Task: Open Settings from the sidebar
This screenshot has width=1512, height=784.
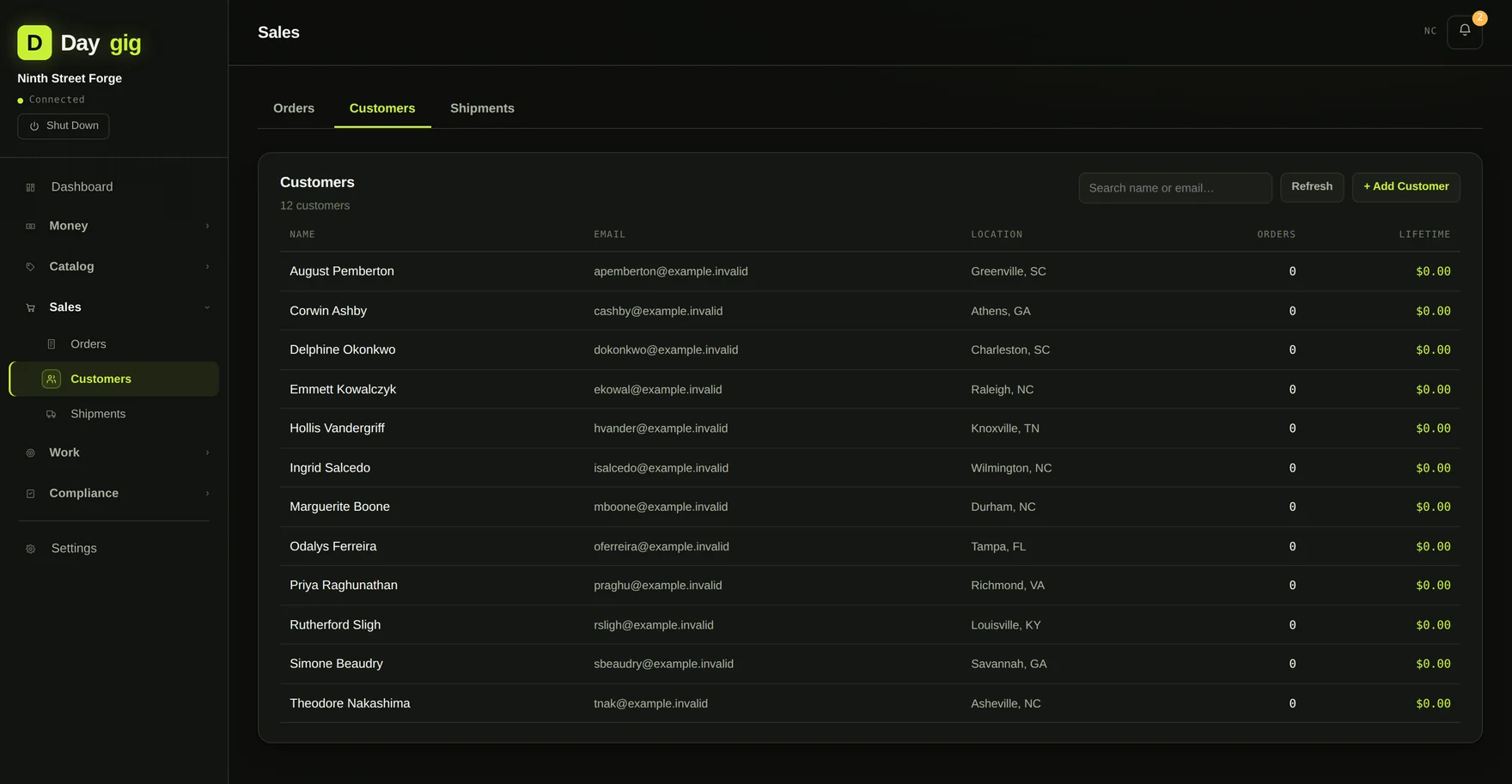Action: (x=114, y=549)
